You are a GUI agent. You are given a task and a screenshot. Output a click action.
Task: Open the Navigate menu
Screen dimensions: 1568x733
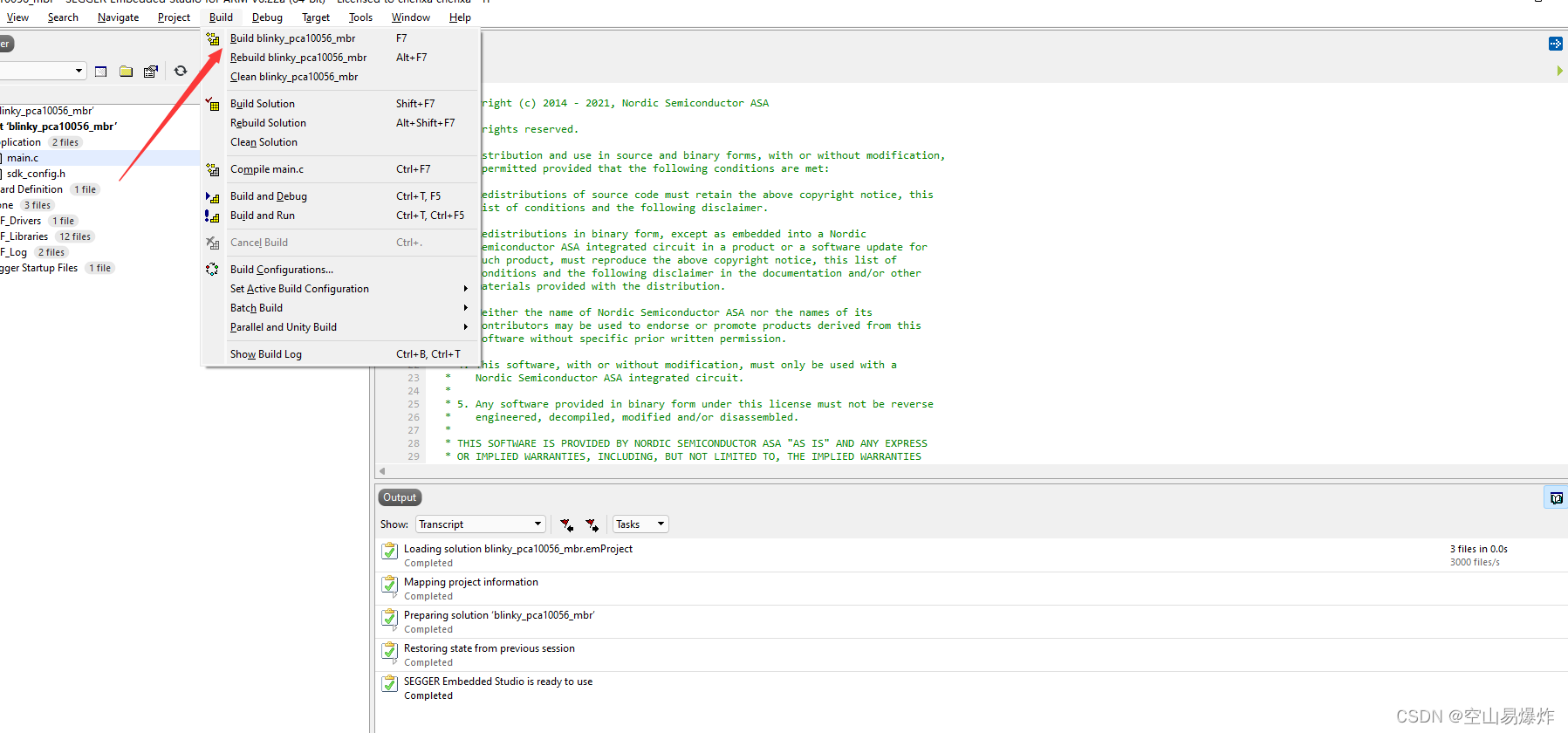[118, 17]
